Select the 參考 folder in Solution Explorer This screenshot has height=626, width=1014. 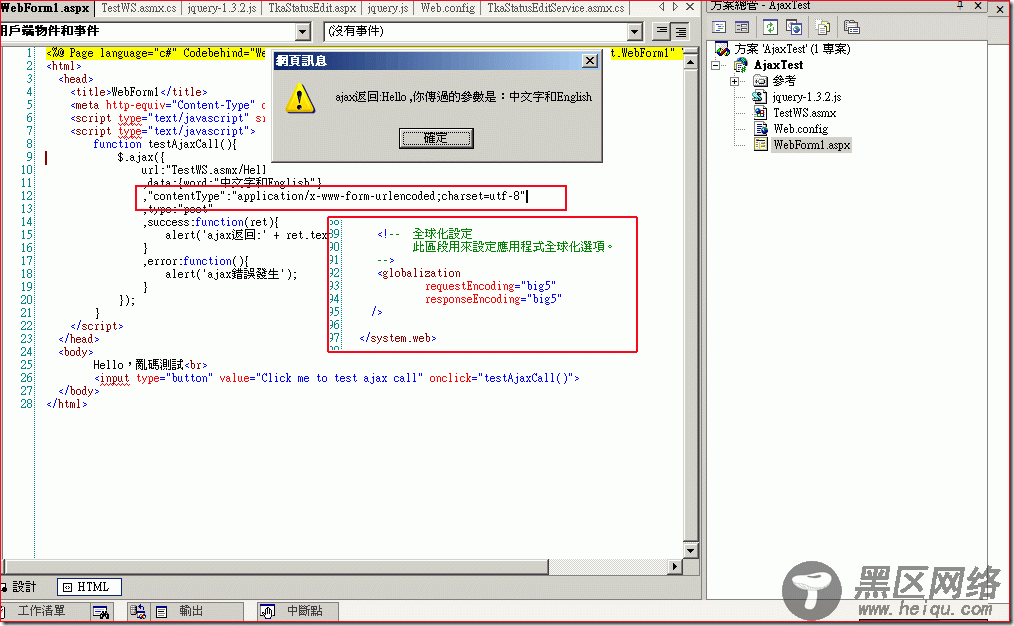click(784, 81)
